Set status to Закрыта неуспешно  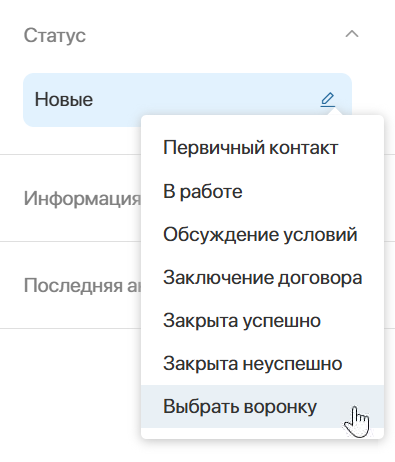click(x=262, y=364)
